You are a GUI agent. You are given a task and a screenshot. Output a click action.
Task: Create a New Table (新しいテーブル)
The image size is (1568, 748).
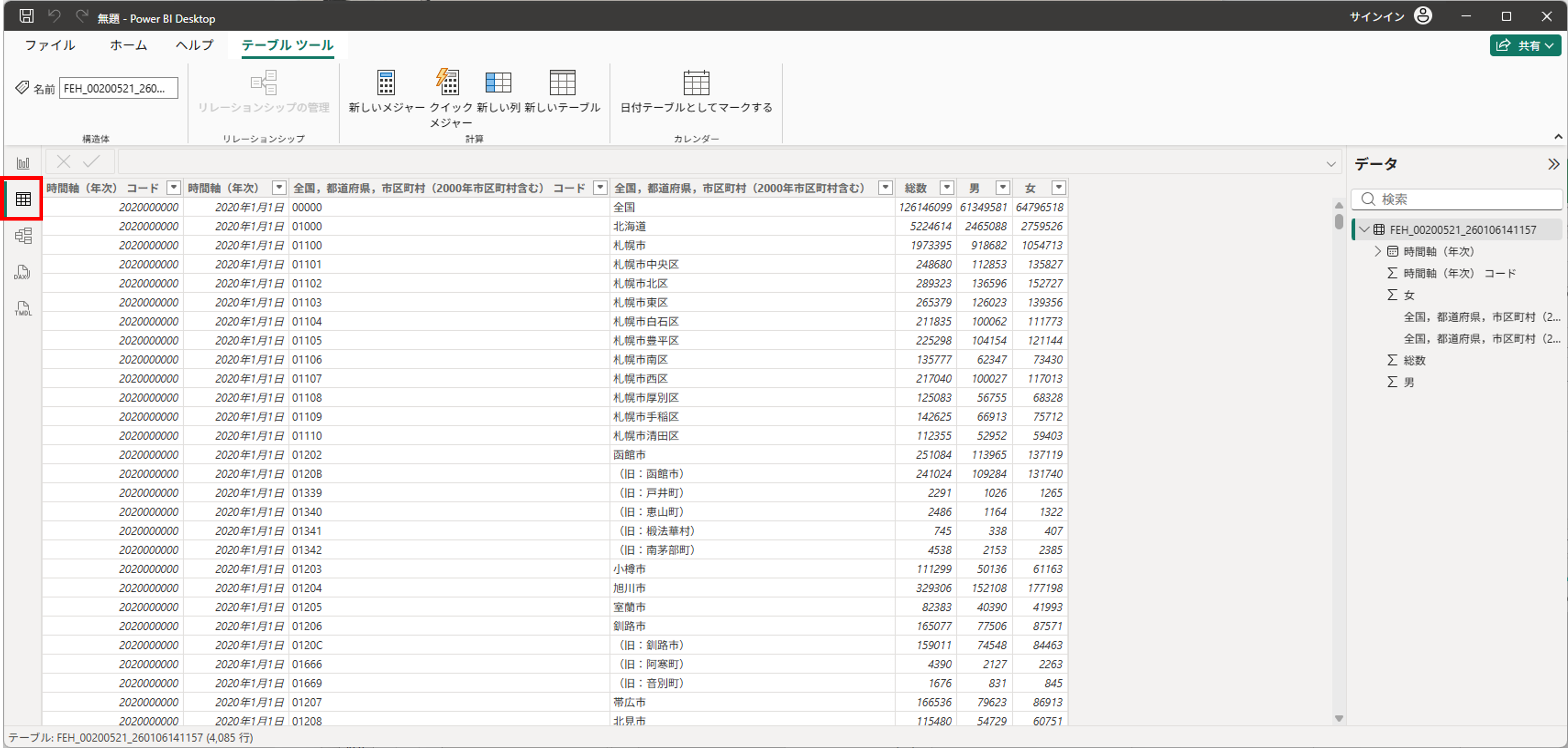(x=562, y=83)
